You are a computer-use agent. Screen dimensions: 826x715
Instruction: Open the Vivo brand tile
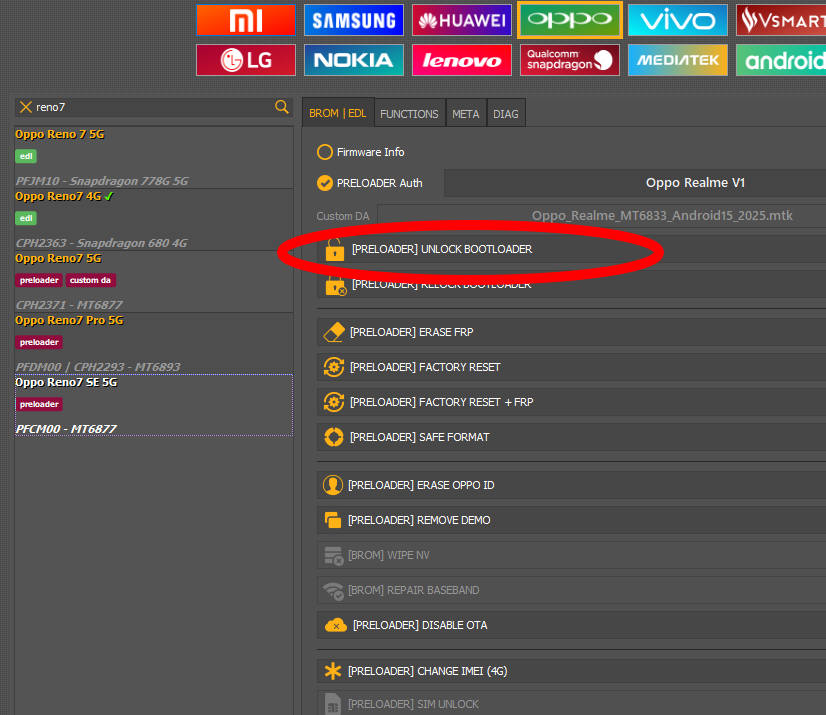tap(677, 21)
